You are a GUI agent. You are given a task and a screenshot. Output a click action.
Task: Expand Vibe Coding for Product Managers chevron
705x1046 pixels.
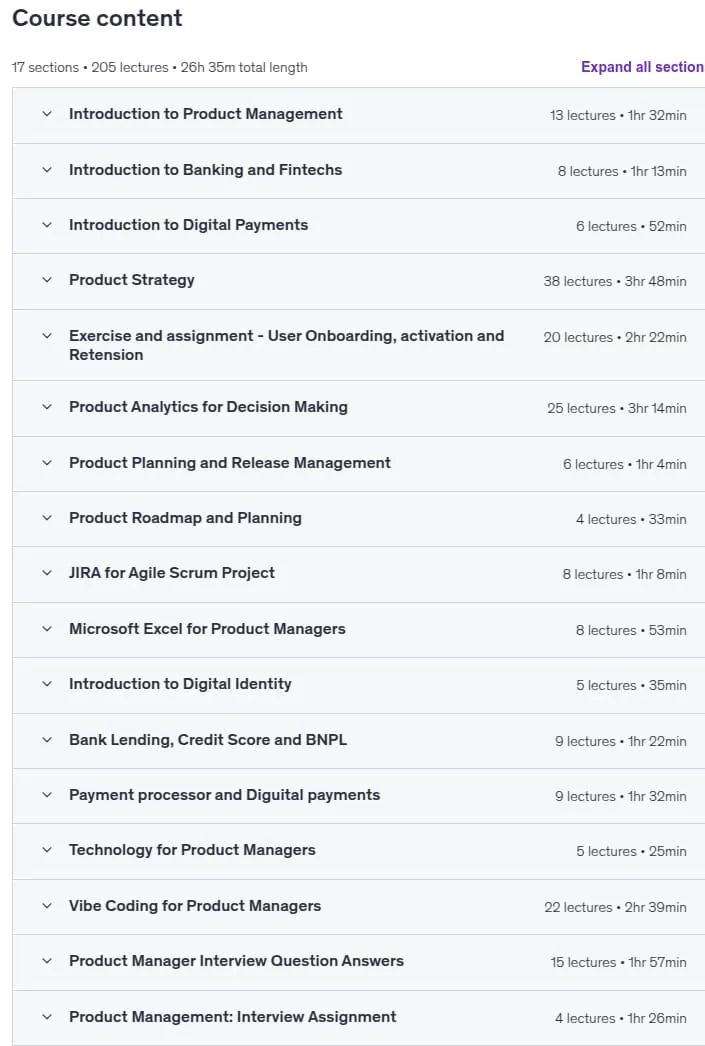pos(47,906)
